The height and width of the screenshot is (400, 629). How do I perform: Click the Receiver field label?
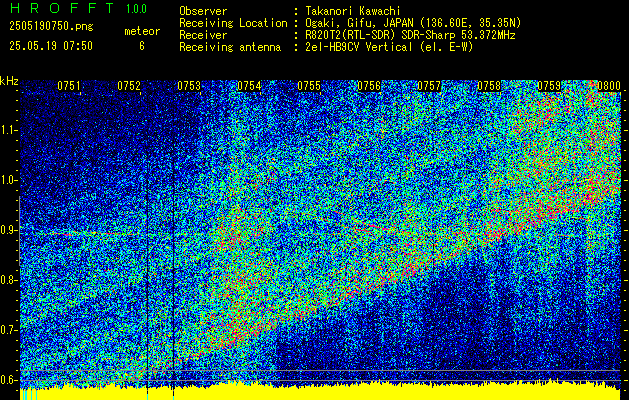click(203, 35)
